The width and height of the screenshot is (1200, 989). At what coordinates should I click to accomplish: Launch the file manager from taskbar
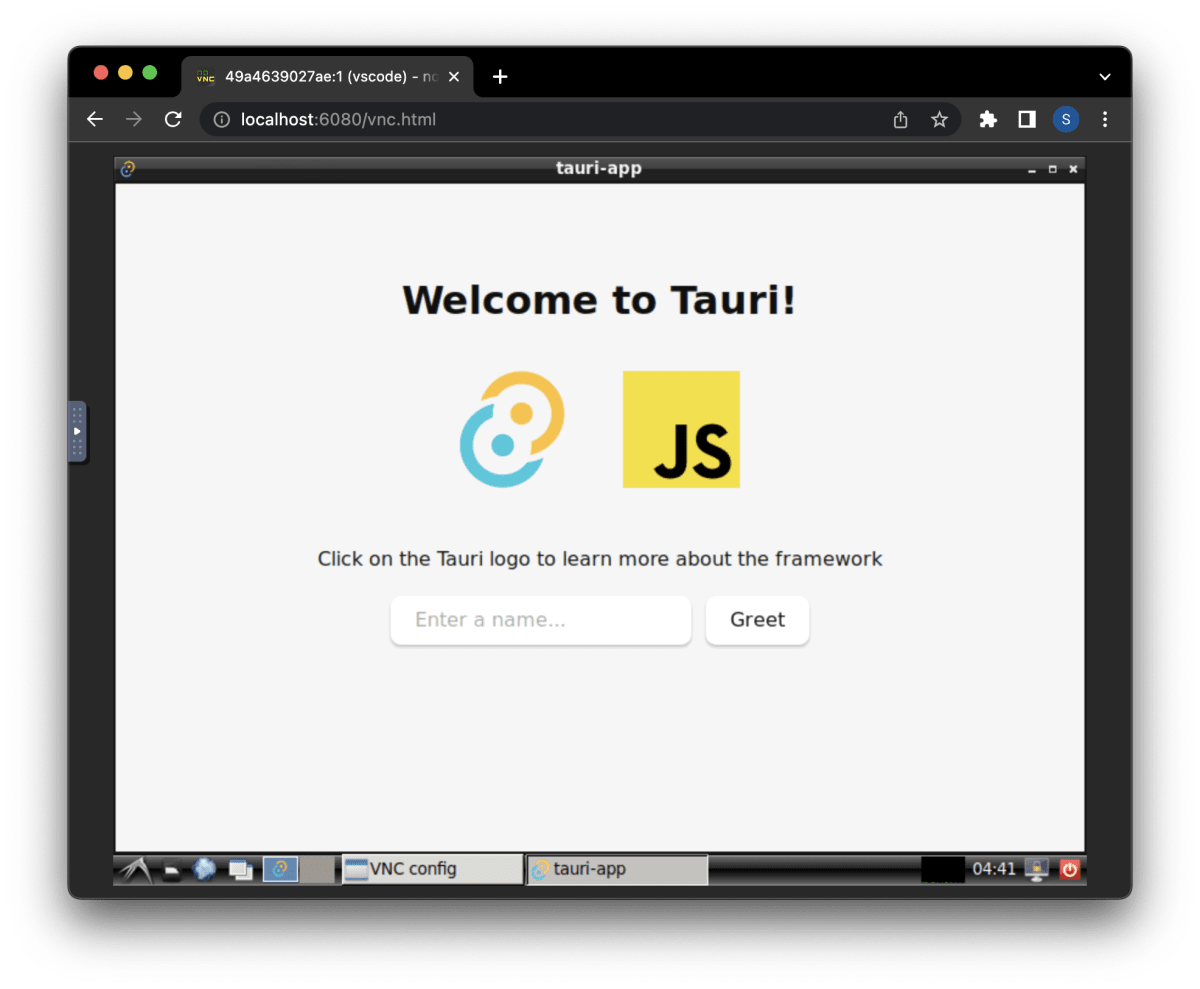pyautogui.click(x=173, y=870)
